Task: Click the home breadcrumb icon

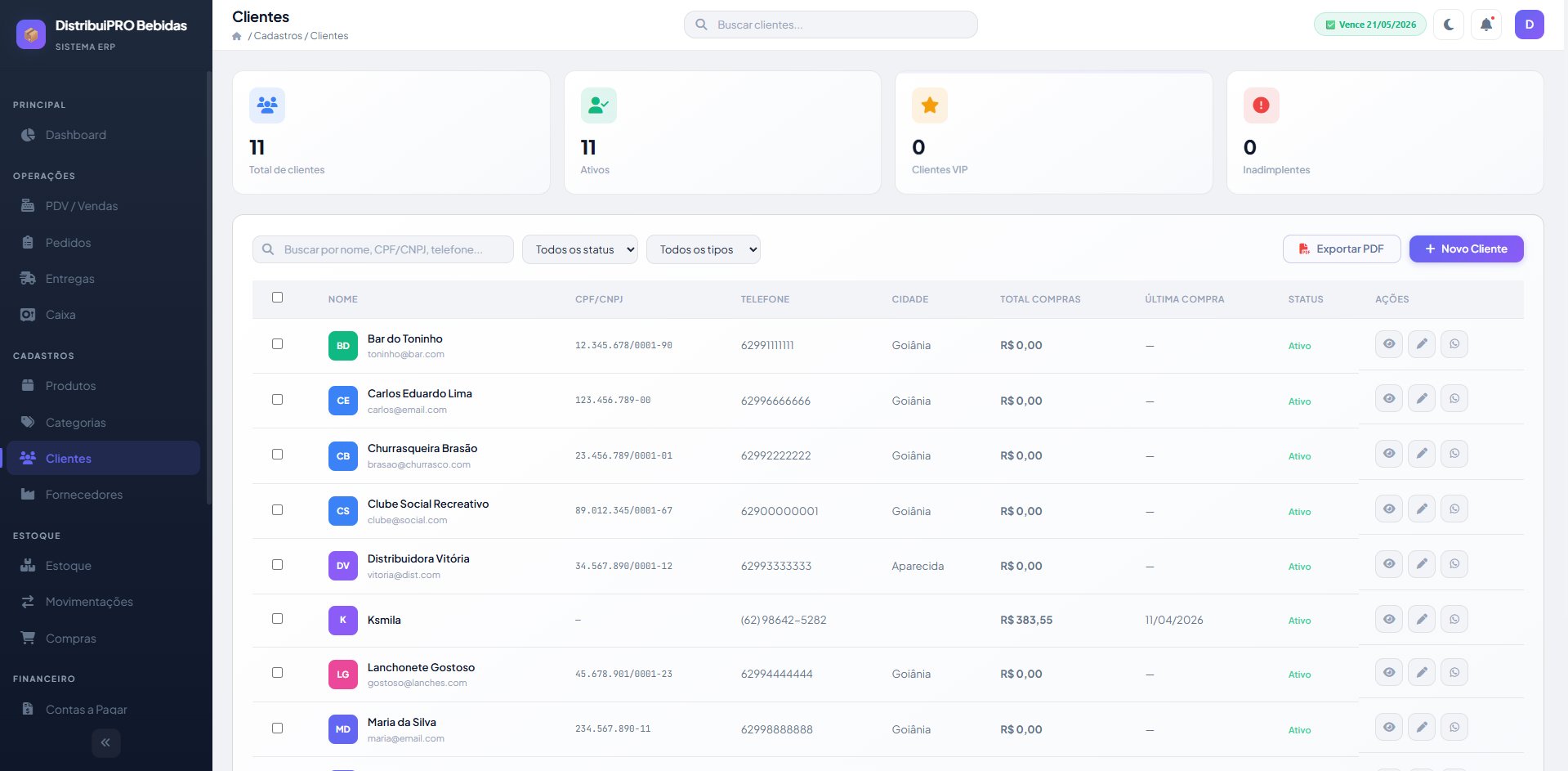Action: coord(237,36)
